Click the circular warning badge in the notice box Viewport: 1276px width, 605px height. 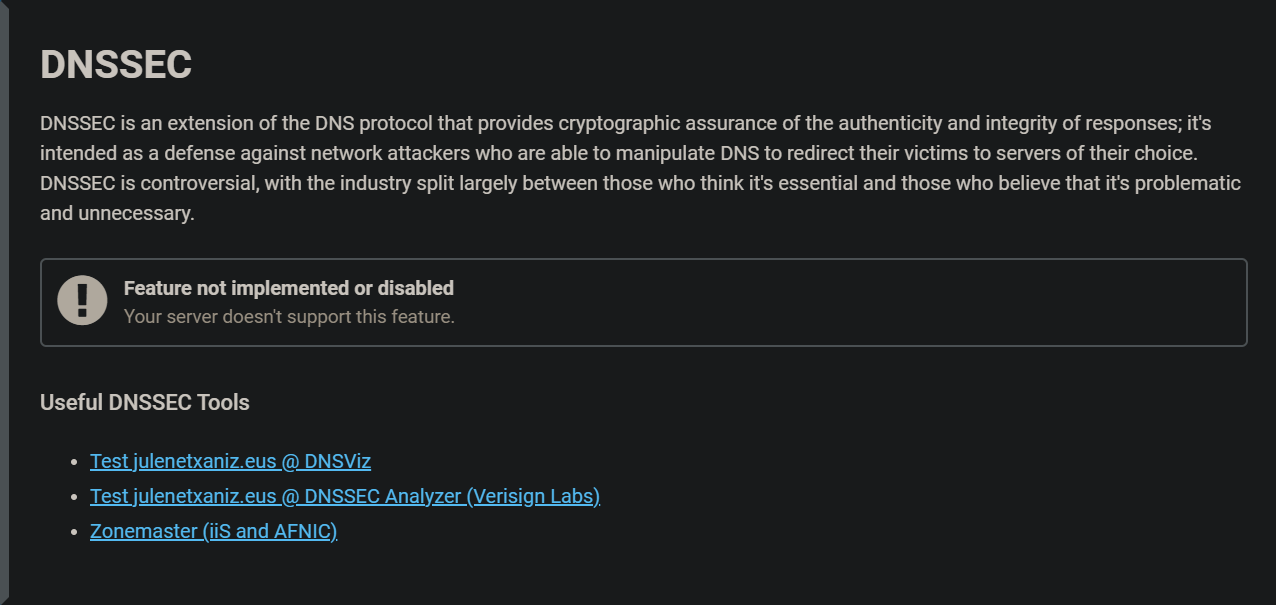[x=84, y=300]
